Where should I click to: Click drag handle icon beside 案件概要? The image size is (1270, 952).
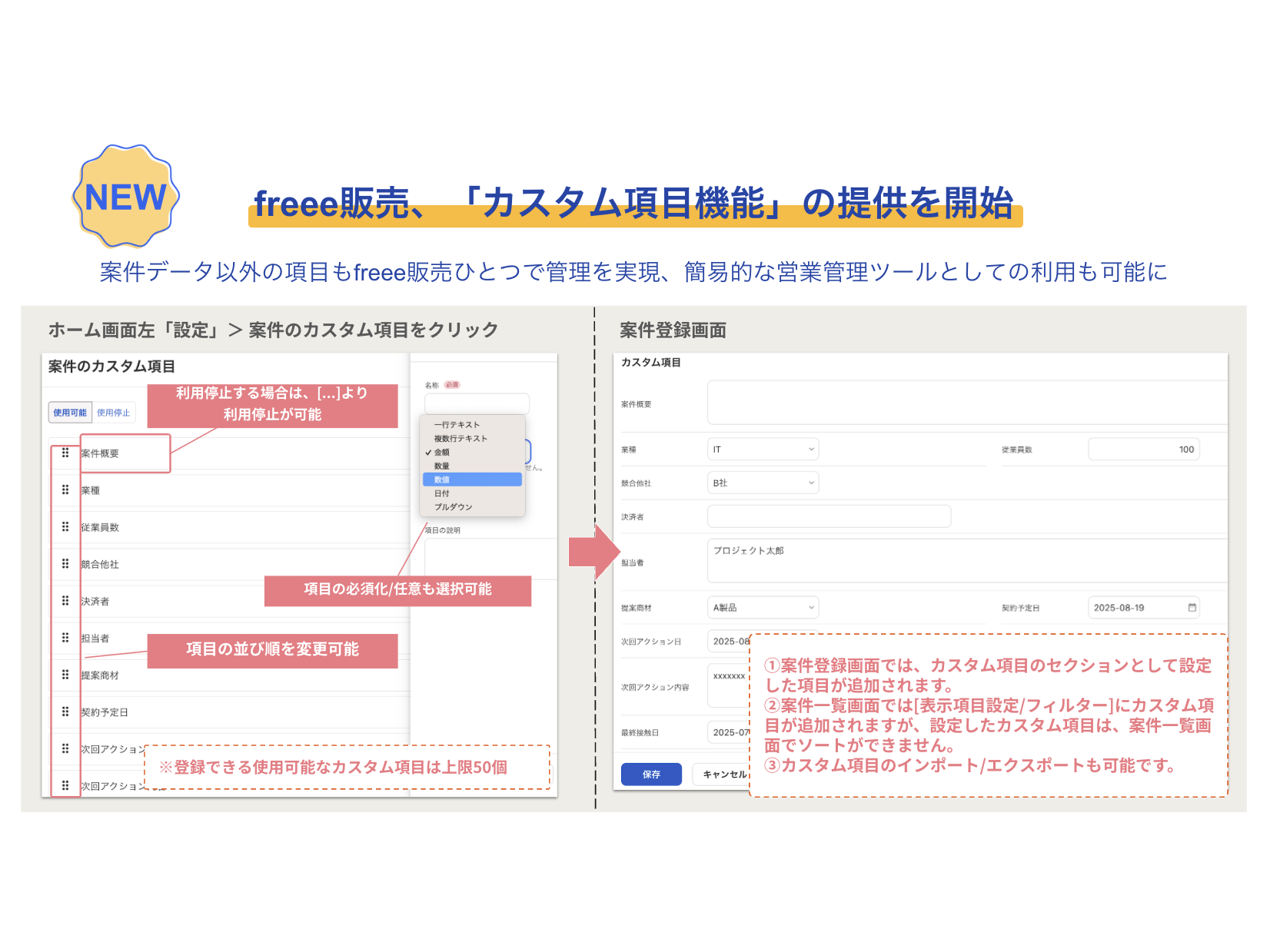click(65, 453)
